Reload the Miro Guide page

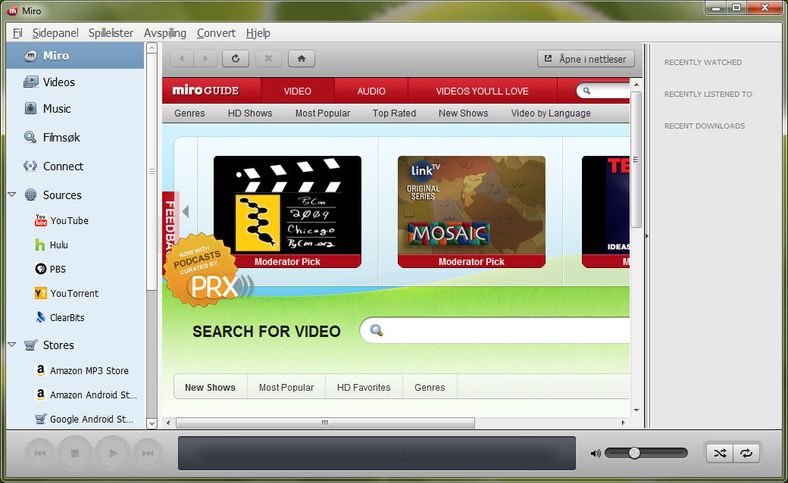[x=236, y=59]
